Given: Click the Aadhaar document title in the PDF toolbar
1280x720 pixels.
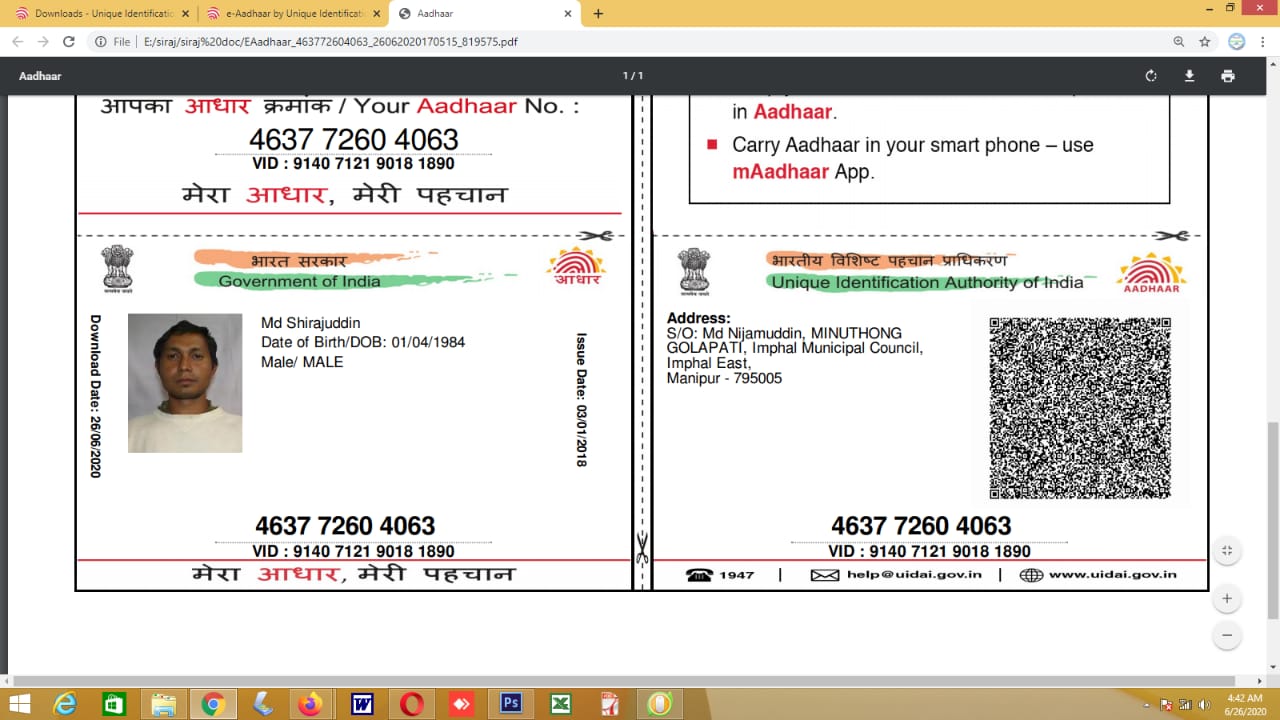Looking at the screenshot, I should click(x=40, y=76).
